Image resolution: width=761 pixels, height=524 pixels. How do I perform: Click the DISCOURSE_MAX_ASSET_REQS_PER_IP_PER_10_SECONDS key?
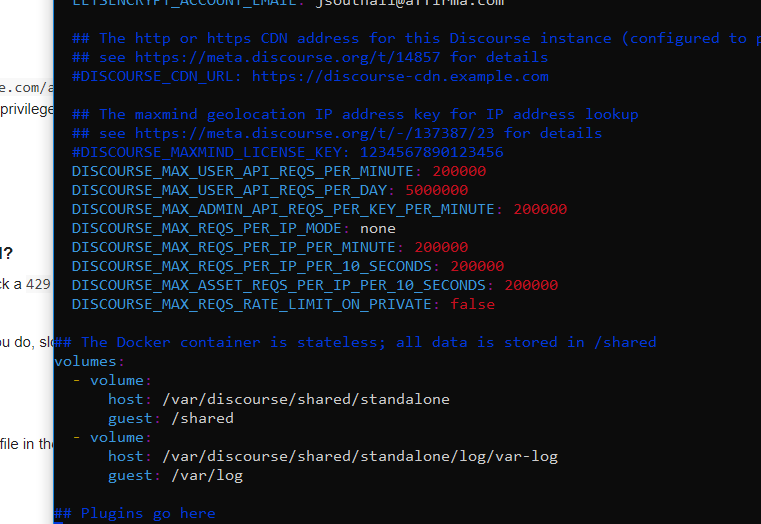(x=279, y=285)
